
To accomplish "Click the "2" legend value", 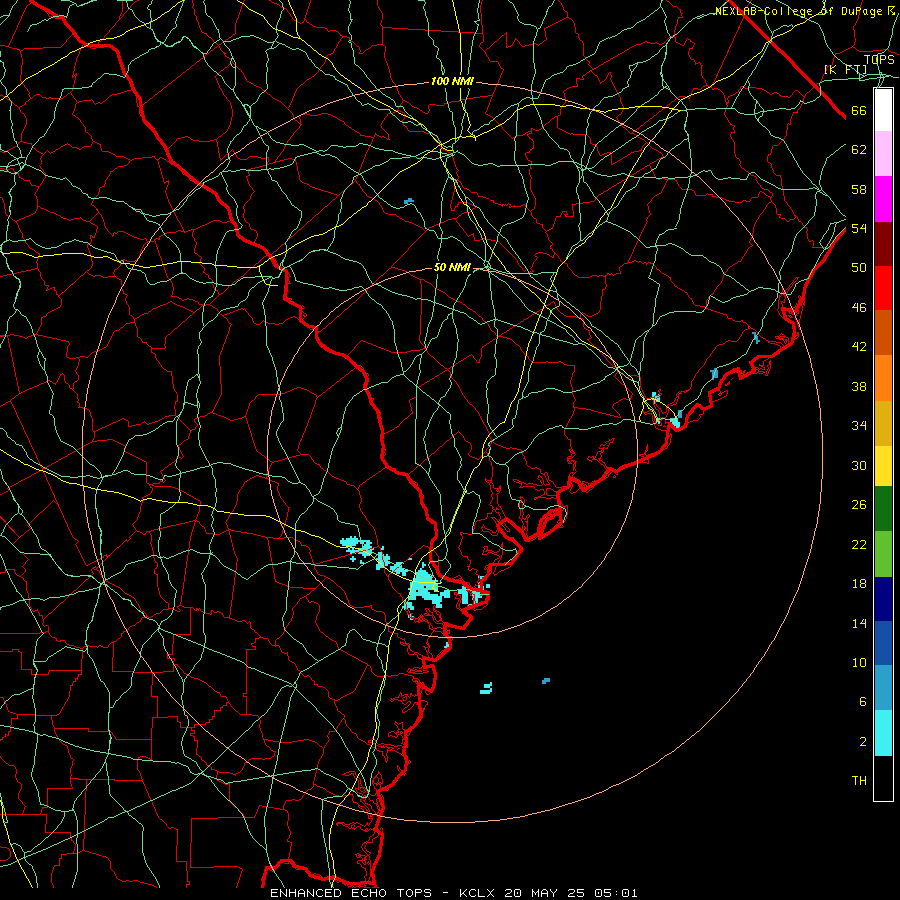I will [863, 742].
